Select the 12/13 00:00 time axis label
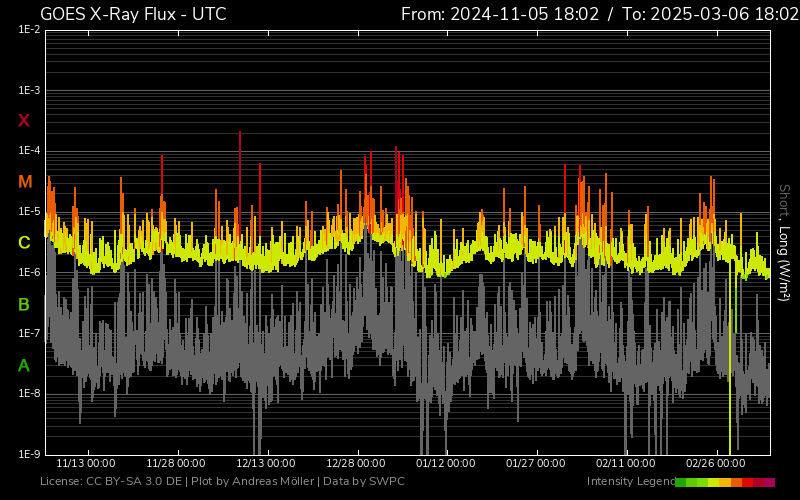Viewport: 800px width, 500px height. pyautogui.click(x=265, y=464)
